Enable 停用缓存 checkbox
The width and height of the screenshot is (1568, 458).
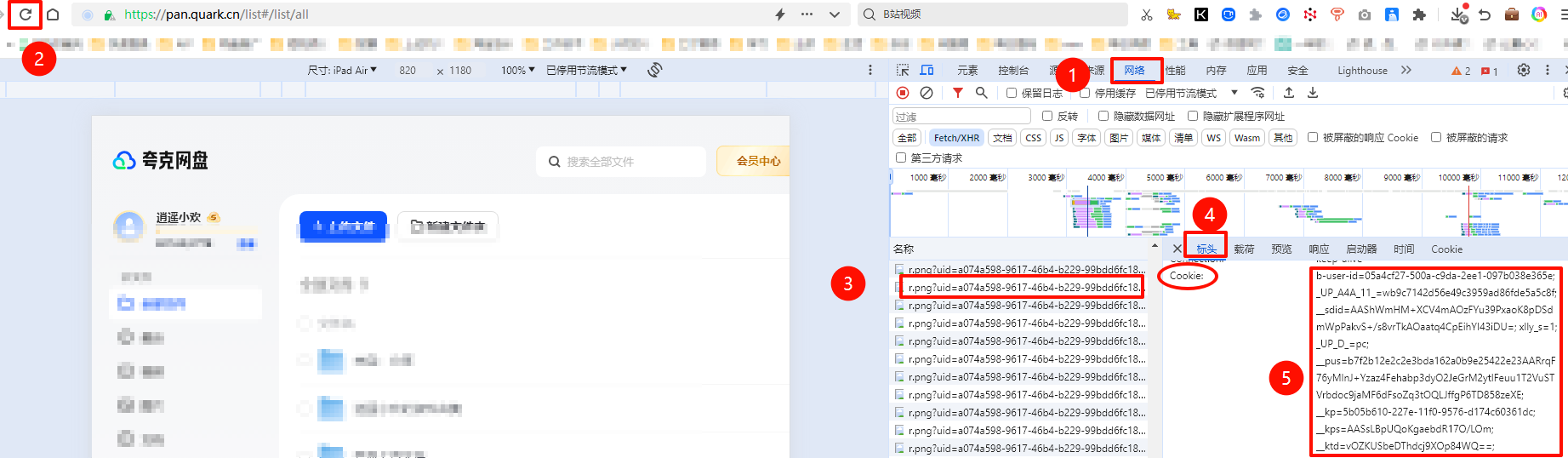1085,93
